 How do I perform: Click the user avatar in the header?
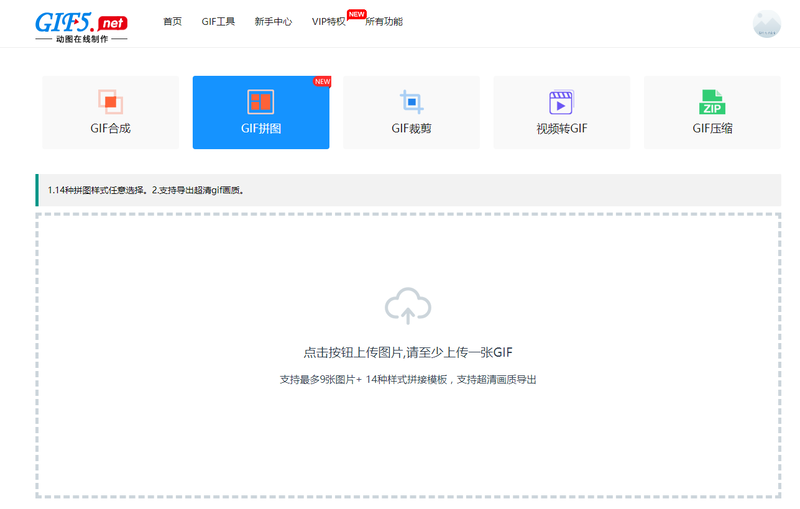pos(766,24)
